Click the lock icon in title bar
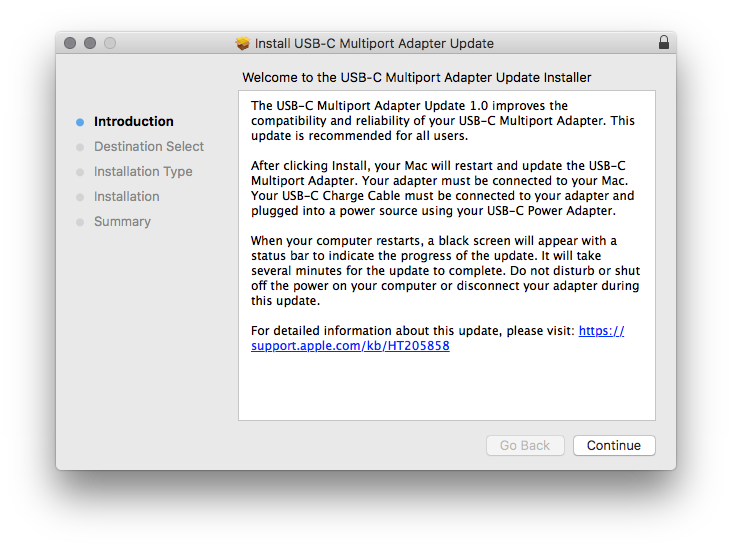Screen dimensions: 732x550 click(x=663, y=42)
